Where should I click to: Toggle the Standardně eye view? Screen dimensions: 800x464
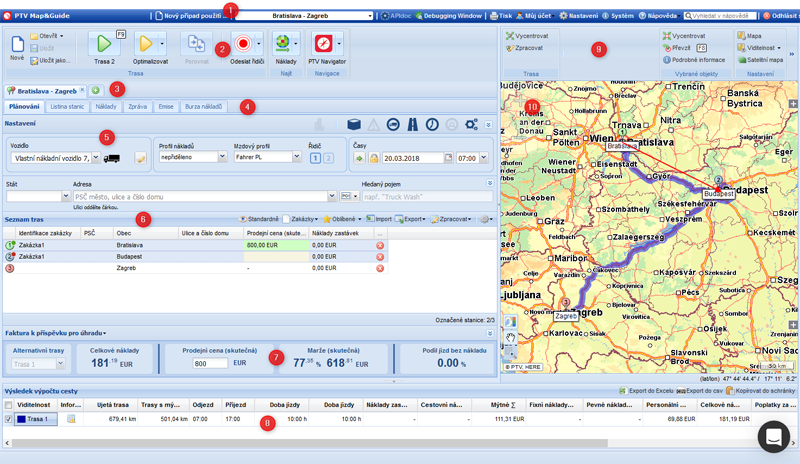click(x=259, y=219)
